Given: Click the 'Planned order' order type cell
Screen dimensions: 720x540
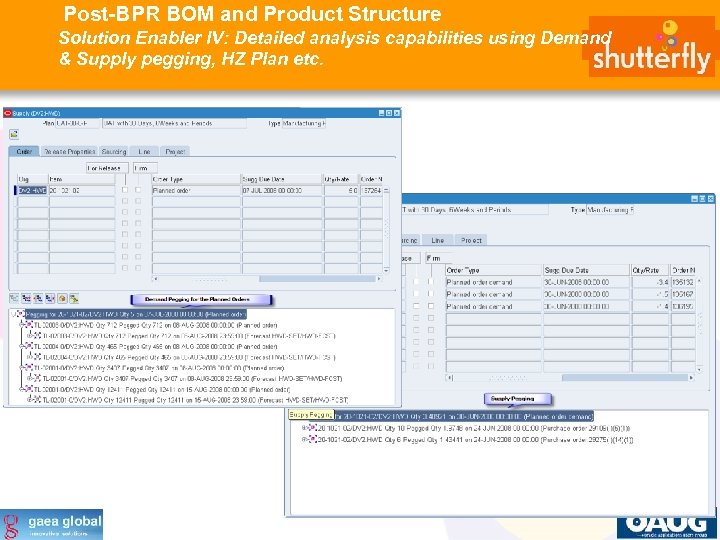Looking at the screenshot, I should (196, 190).
